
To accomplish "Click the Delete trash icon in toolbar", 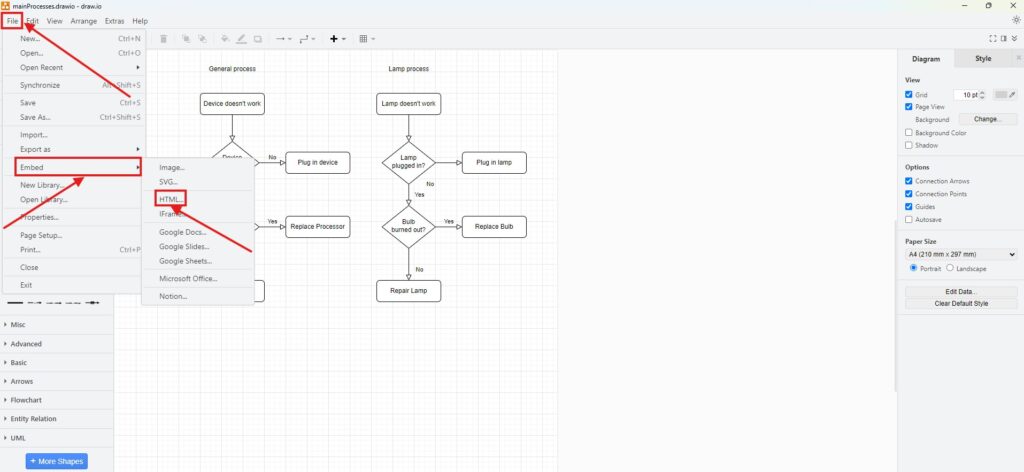I will (163, 39).
